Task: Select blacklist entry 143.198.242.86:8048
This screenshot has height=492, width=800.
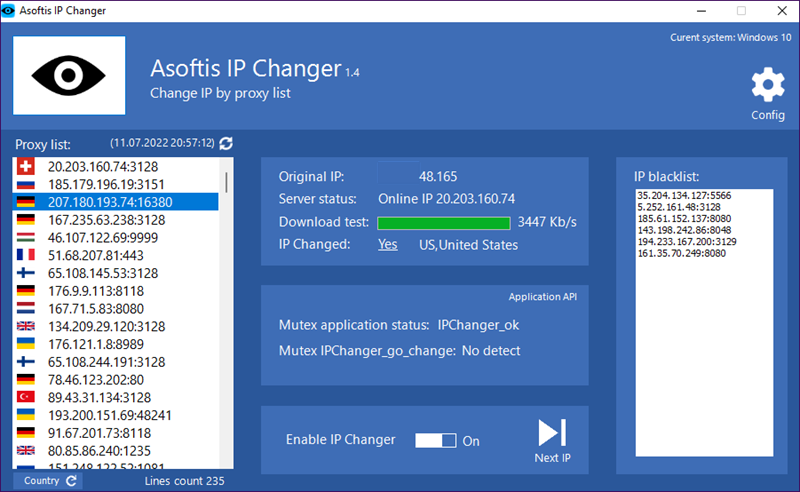Action: point(684,230)
